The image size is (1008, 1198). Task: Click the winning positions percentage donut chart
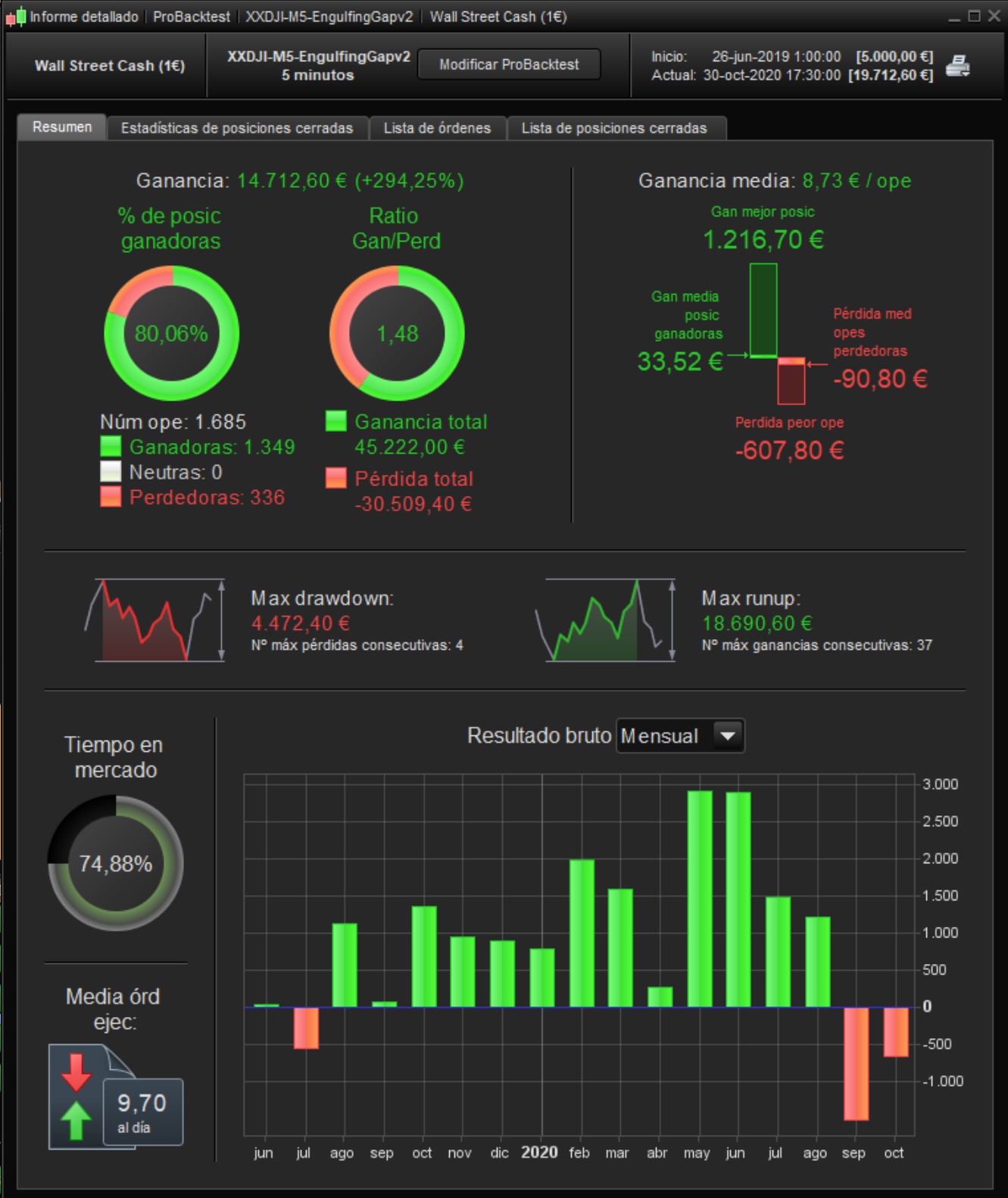[x=172, y=333]
